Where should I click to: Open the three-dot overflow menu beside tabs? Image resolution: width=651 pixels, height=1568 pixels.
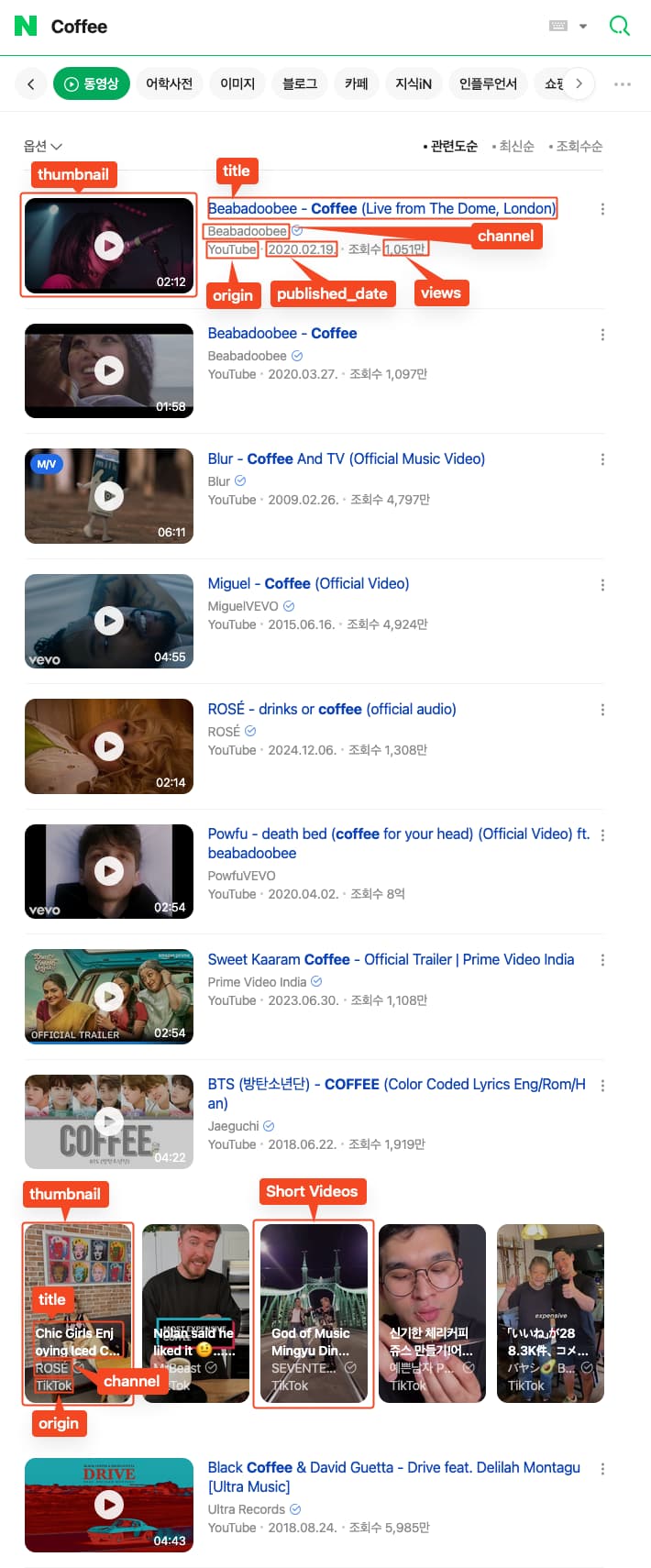(x=623, y=83)
